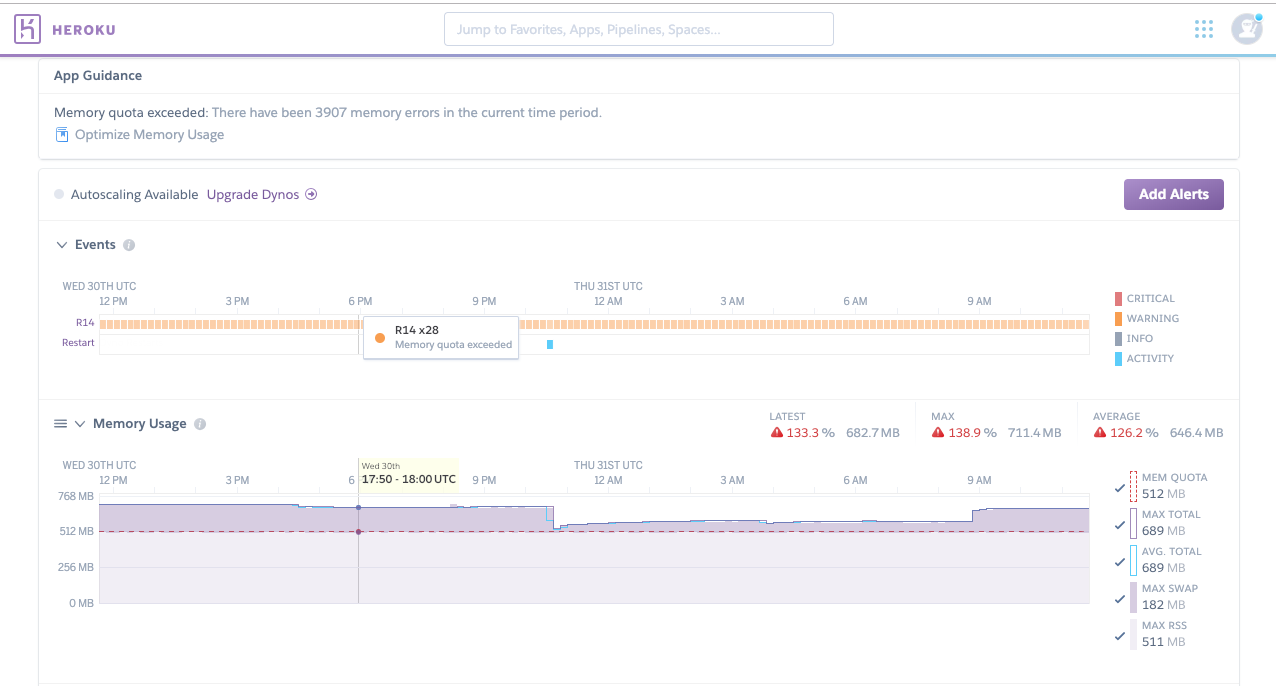Click the 0 MB y-axis label
Image resolution: width=1276 pixels, height=686 pixels.
(81, 603)
